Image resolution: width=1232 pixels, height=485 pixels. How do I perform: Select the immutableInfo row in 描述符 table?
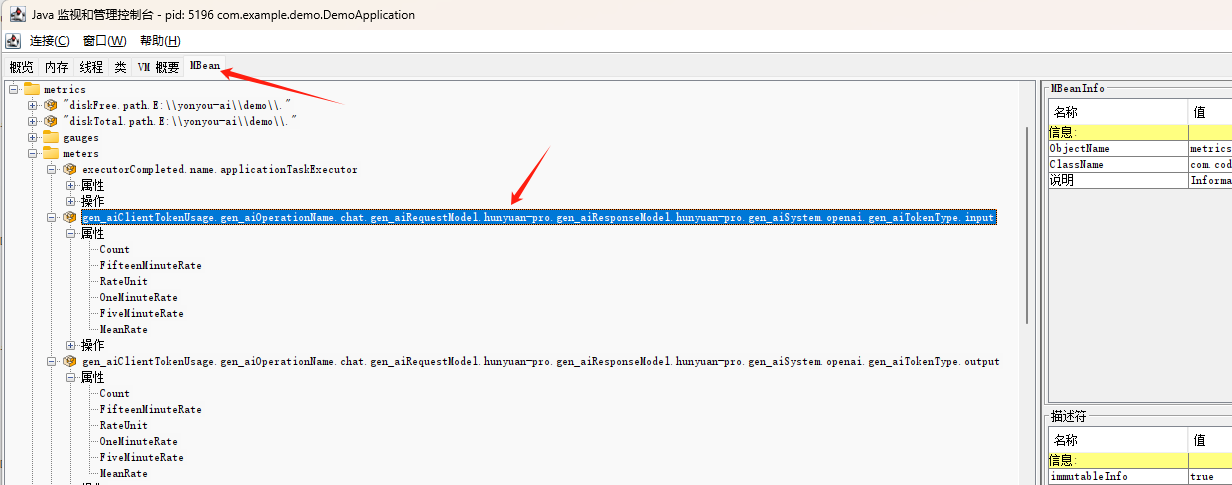(x=1140, y=477)
